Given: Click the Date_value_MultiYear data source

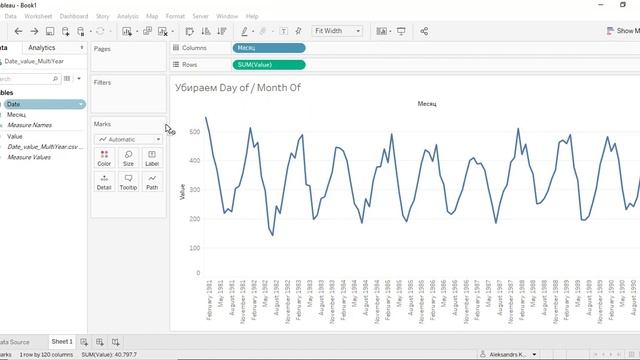Looking at the screenshot, I should point(34,61).
